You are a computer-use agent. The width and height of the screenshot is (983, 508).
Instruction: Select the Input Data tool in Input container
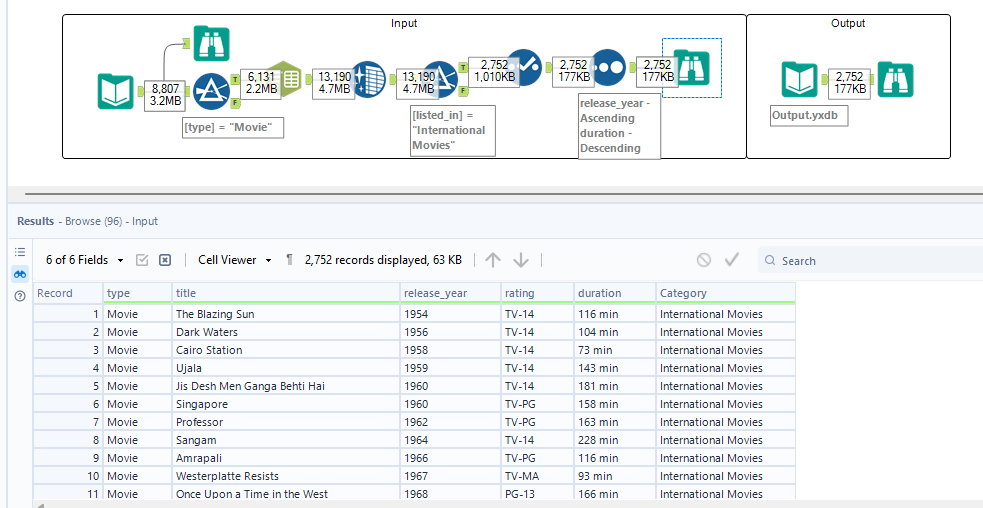115,92
